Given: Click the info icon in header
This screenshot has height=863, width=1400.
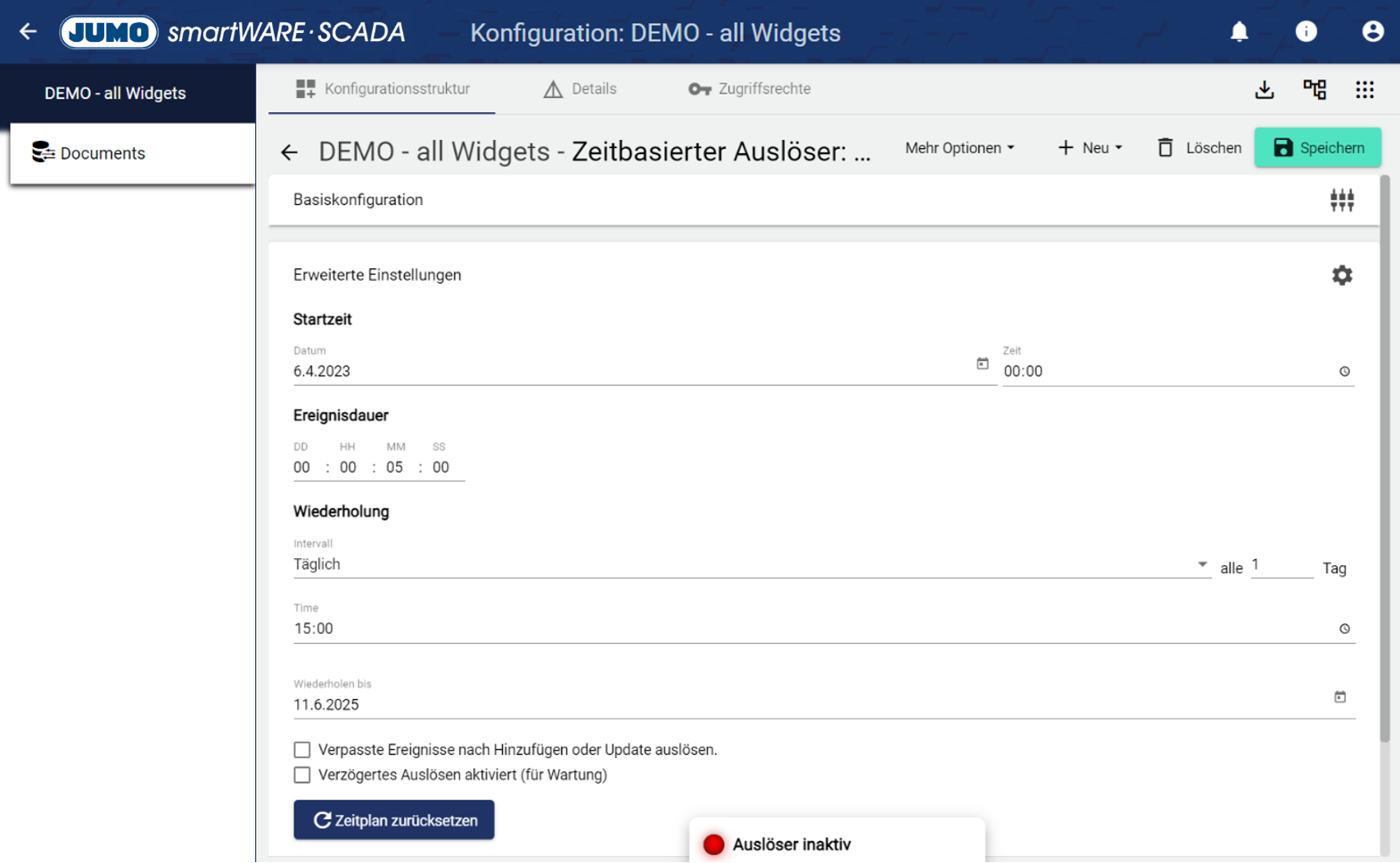Looking at the screenshot, I should (x=1305, y=32).
